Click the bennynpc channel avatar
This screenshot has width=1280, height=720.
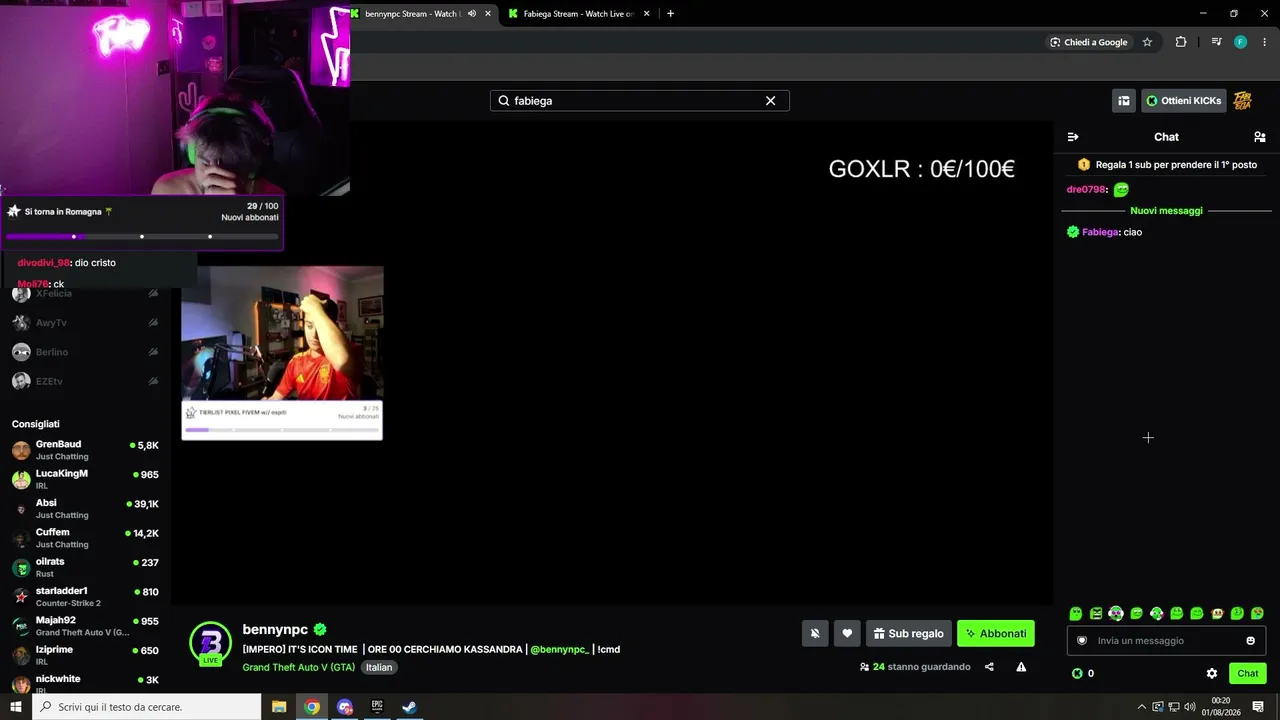tap(211, 643)
